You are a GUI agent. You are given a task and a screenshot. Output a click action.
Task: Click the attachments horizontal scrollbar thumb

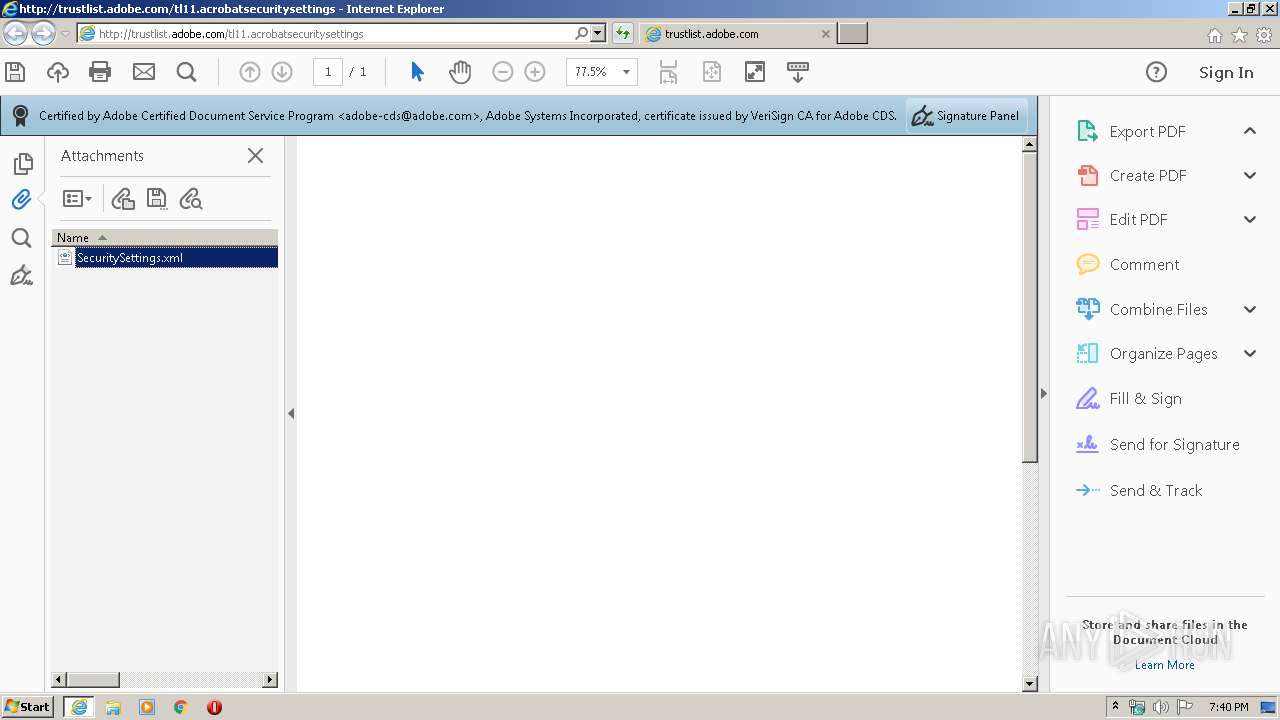pyautogui.click(x=92, y=680)
